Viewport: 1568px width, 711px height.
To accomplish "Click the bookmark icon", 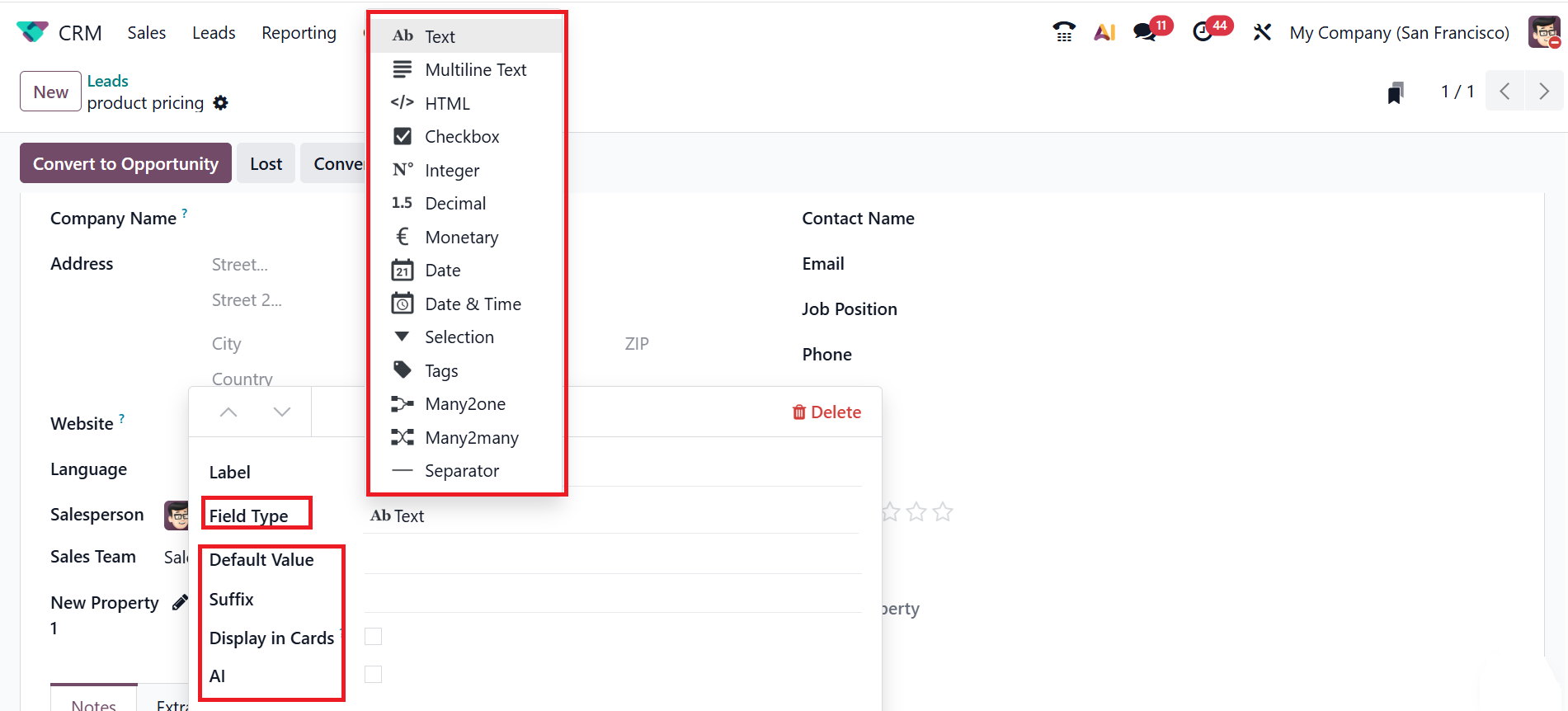I will pos(1396,92).
